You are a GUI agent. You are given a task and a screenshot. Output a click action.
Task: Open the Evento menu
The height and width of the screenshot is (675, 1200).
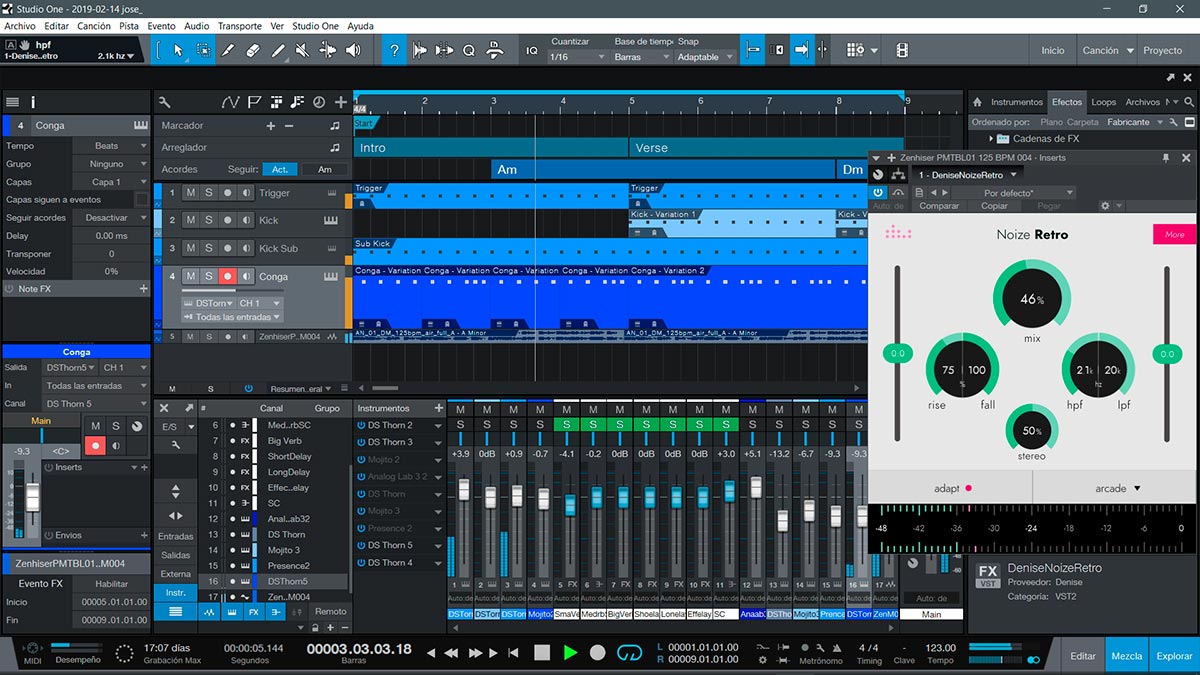tap(161, 26)
